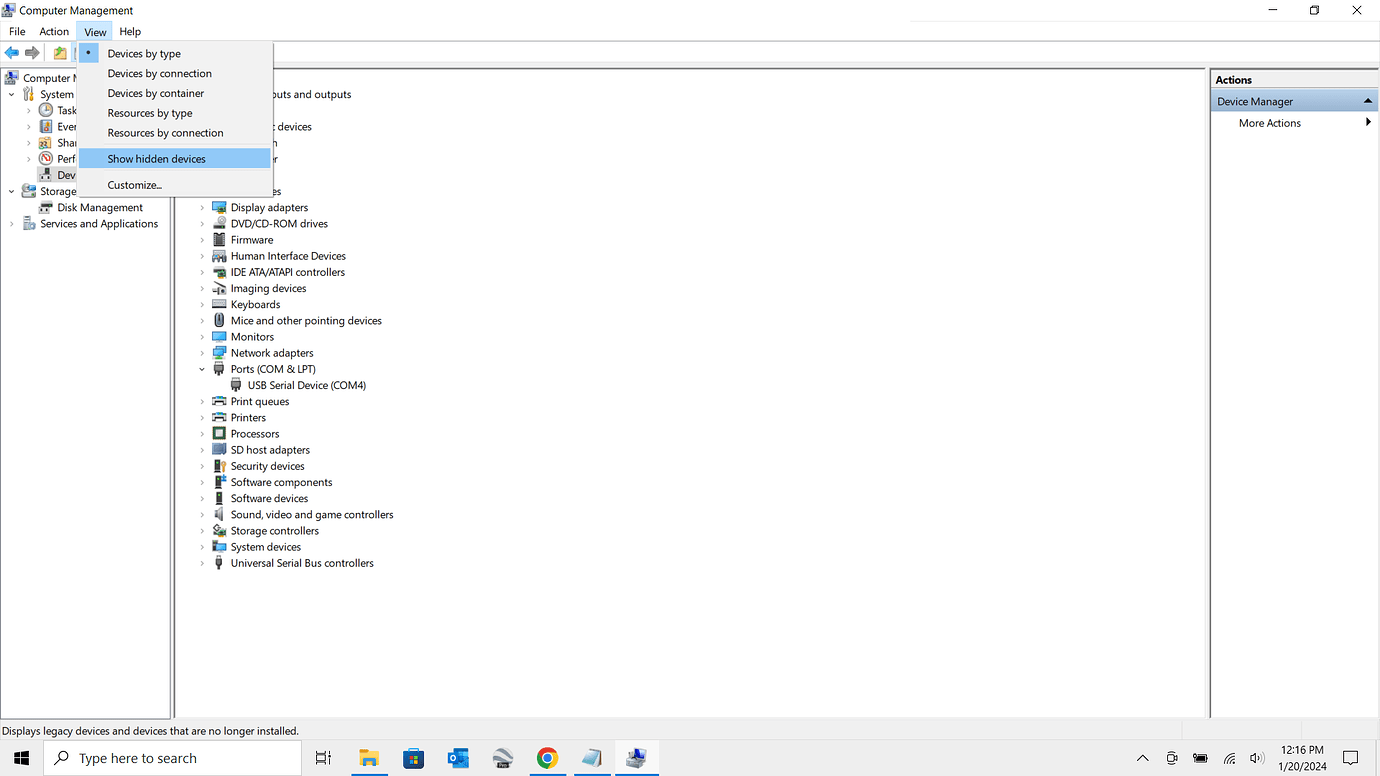Select the Monitors category icon
The width and height of the screenshot is (1380, 776).
pos(219,337)
